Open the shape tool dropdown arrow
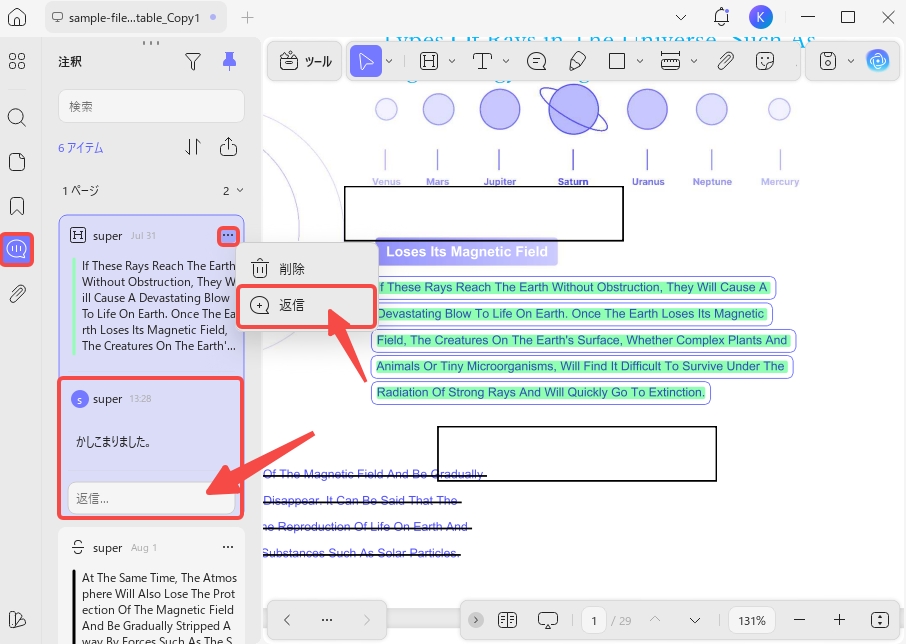This screenshot has width=906, height=644. point(640,61)
